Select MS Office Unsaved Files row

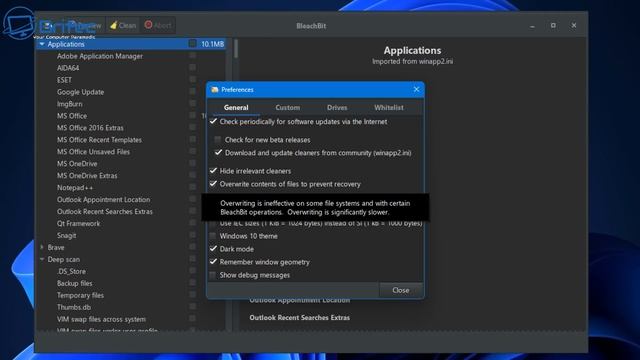click(x=93, y=152)
